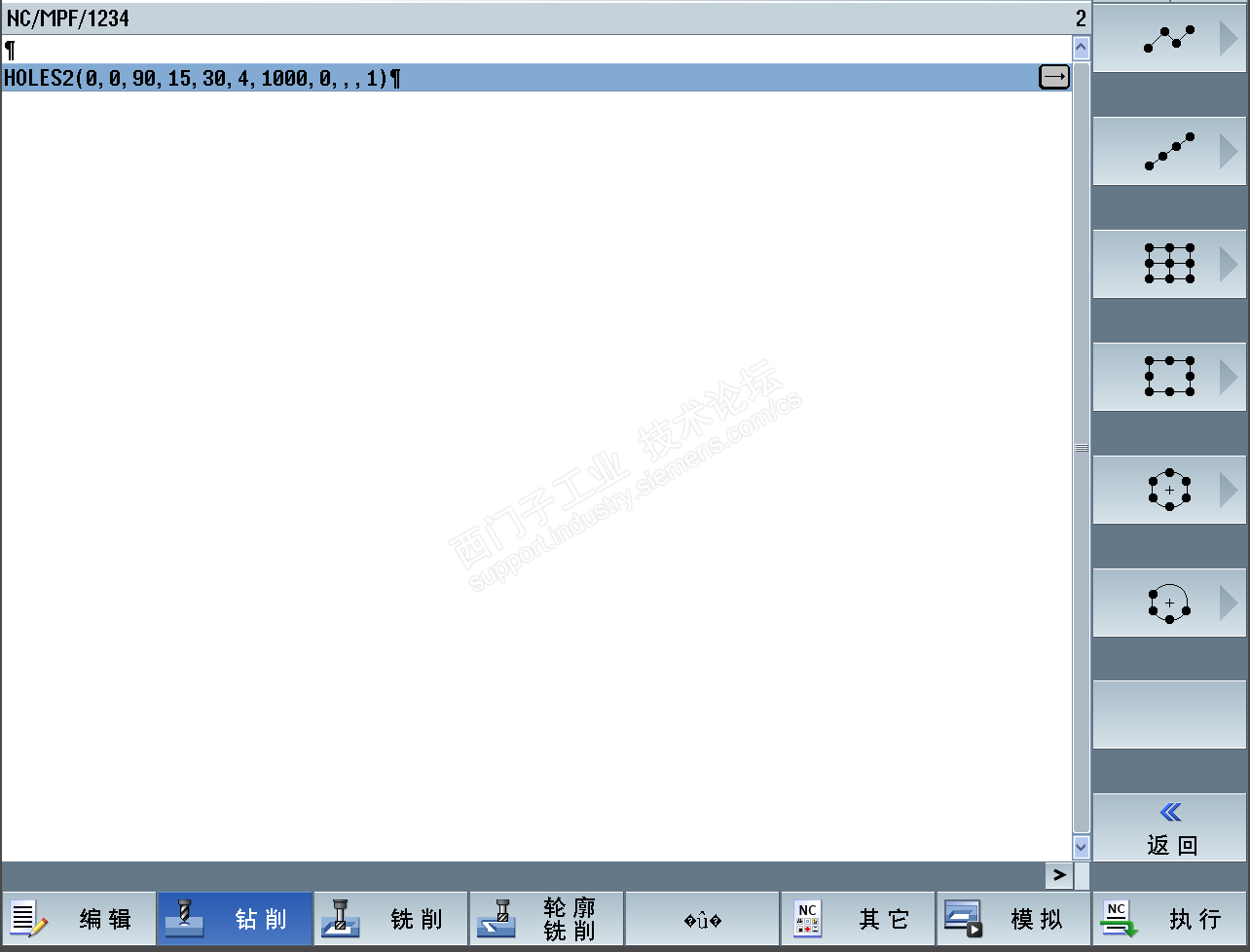Open the 编辑 edit softkey
This screenshot has height=952, width=1250.
tap(79, 919)
